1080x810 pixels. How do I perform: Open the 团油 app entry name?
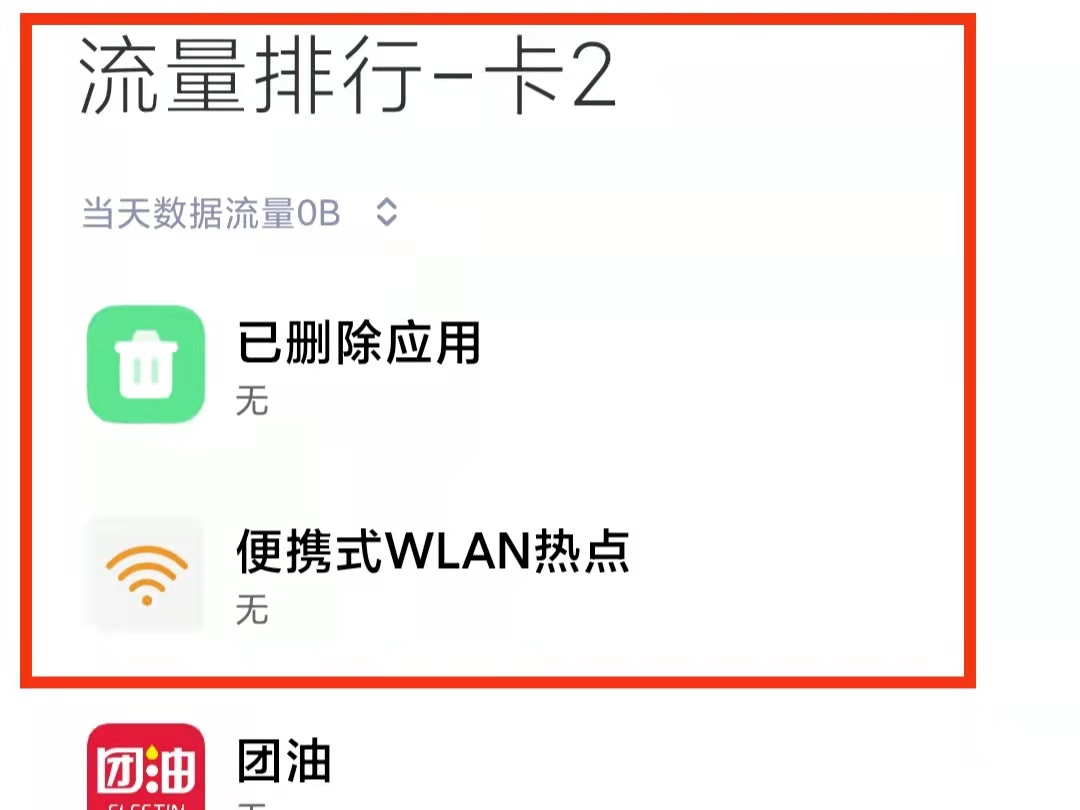(x=284, y=760)
